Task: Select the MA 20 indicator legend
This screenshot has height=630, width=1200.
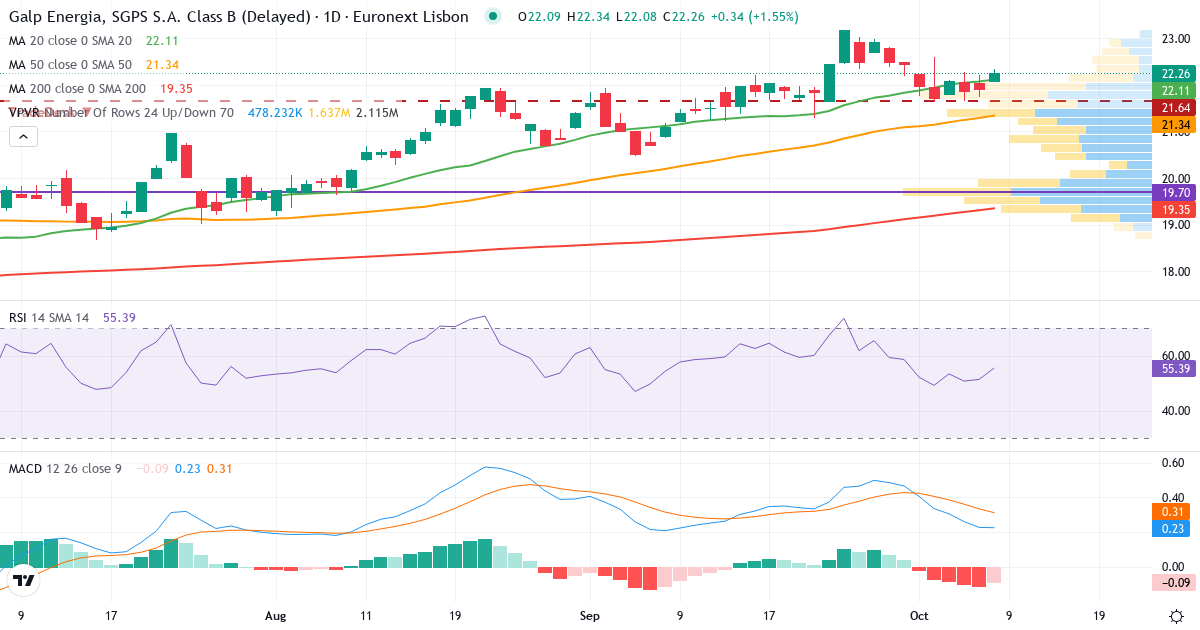Action: click(70, 41)
